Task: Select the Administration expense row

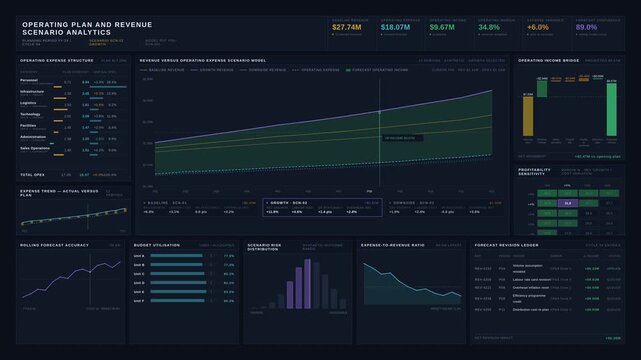Action: pyautogui.click(x=74, y=139)
